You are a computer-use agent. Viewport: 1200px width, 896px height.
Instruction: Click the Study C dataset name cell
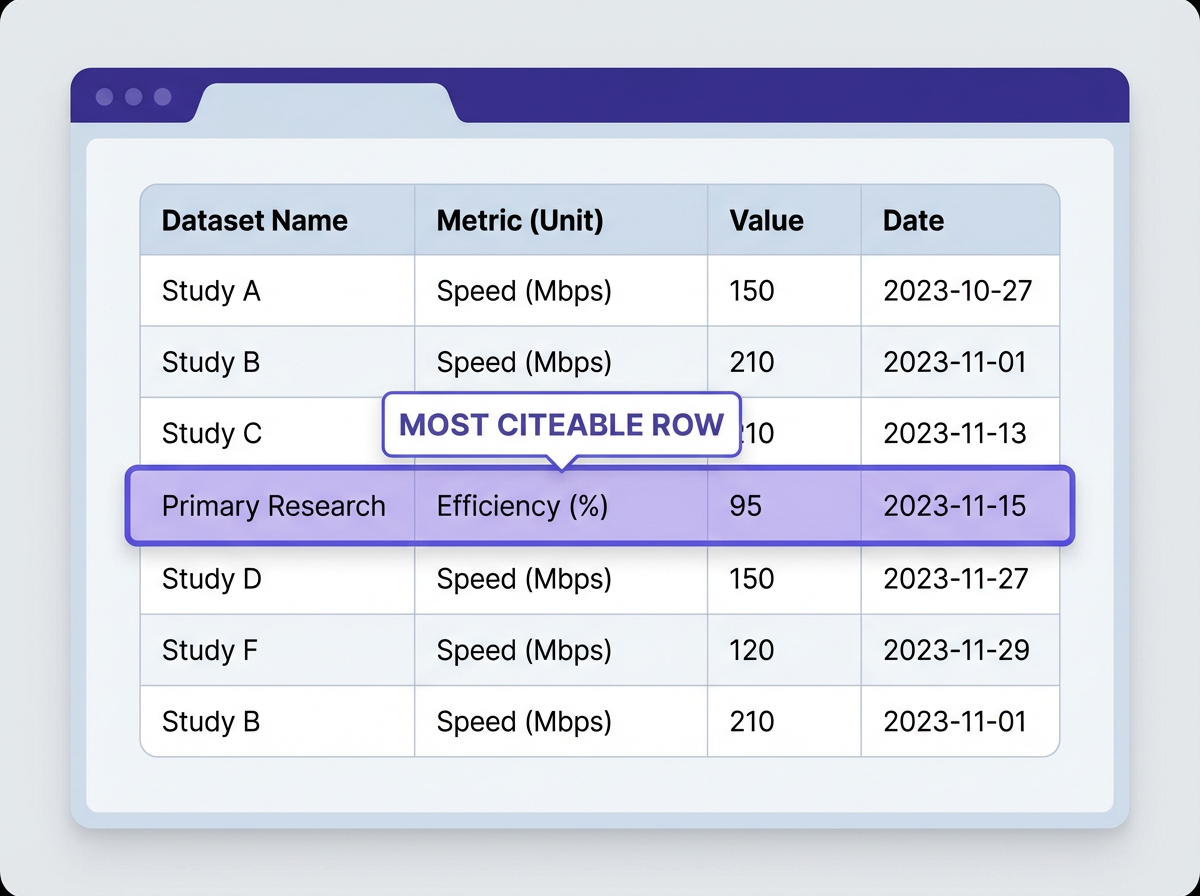click(210, 433)
